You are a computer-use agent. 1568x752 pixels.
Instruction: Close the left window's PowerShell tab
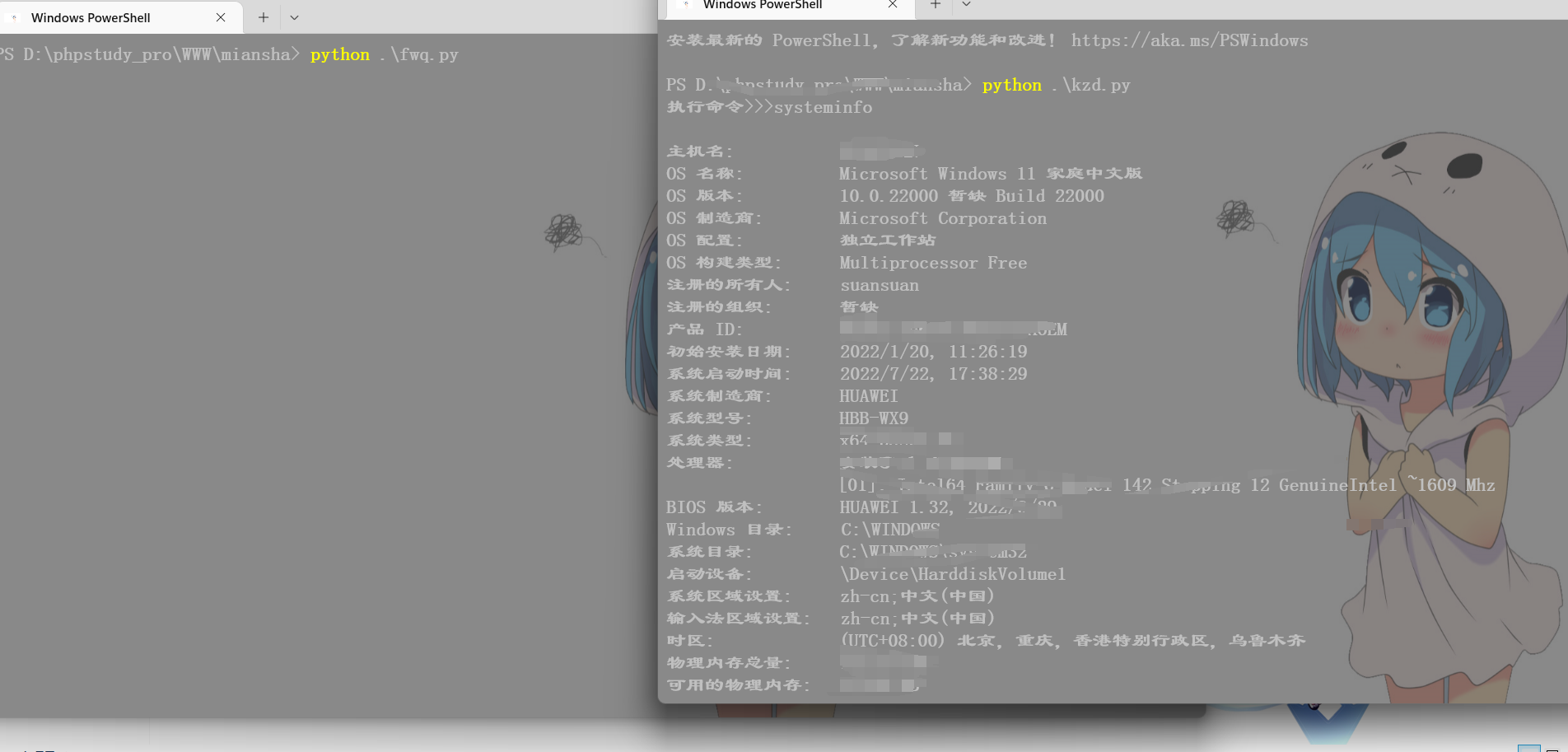(221, 17)
